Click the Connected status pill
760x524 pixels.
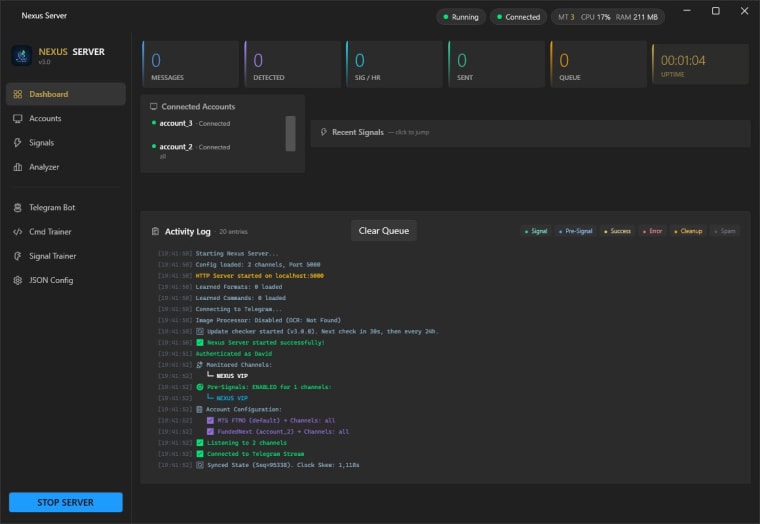click(518, 17)
